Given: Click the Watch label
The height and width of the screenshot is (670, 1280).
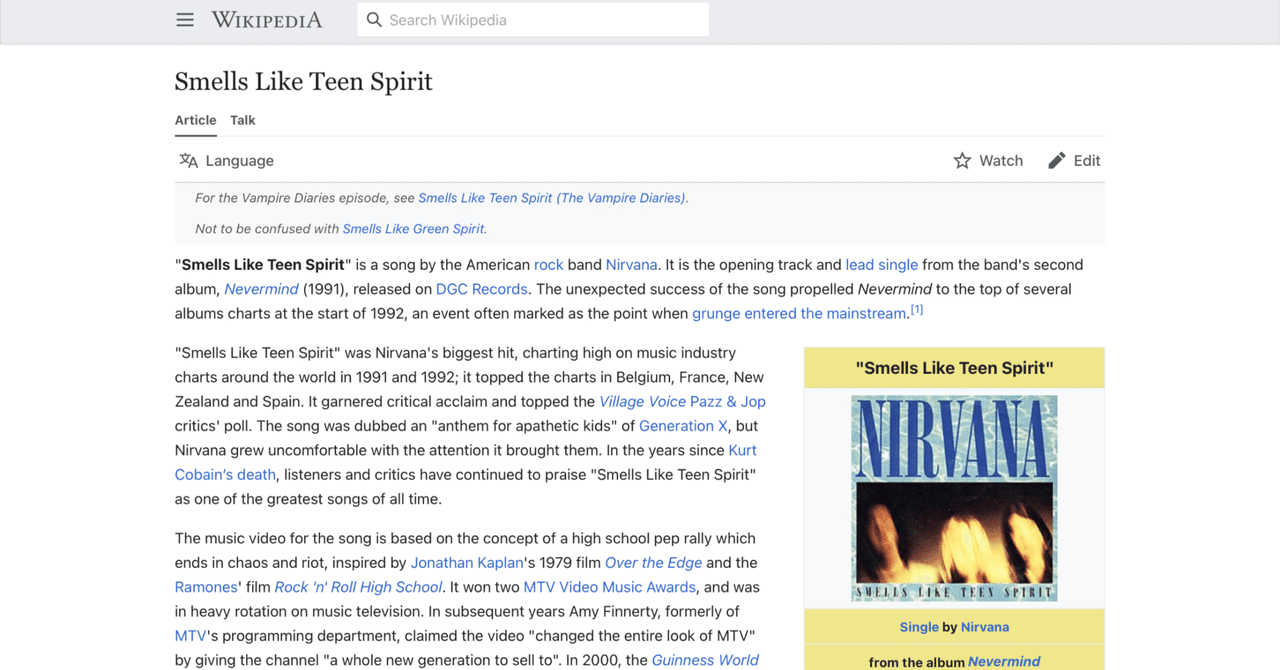Looking at the screenshot, I should 1001,160.
